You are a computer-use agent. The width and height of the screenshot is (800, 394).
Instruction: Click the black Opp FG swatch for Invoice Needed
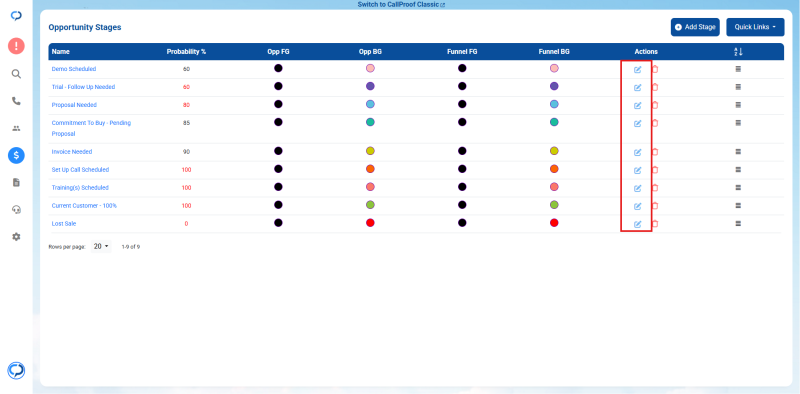(x=278, y=151)
